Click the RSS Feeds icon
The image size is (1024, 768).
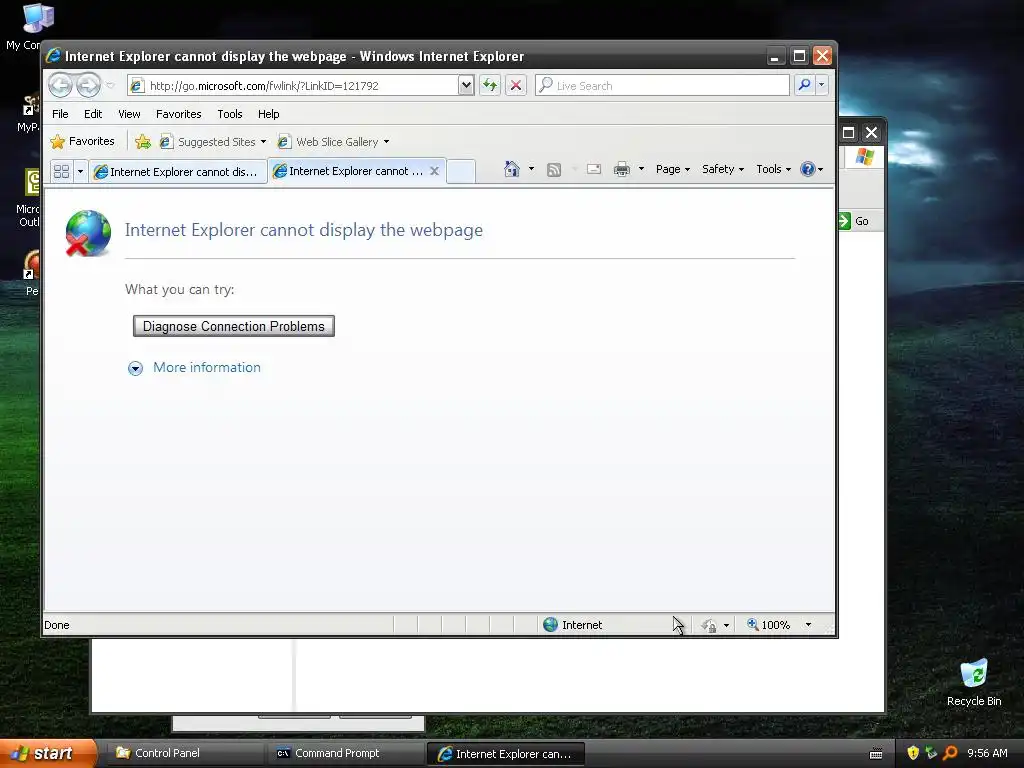[554, 170]
